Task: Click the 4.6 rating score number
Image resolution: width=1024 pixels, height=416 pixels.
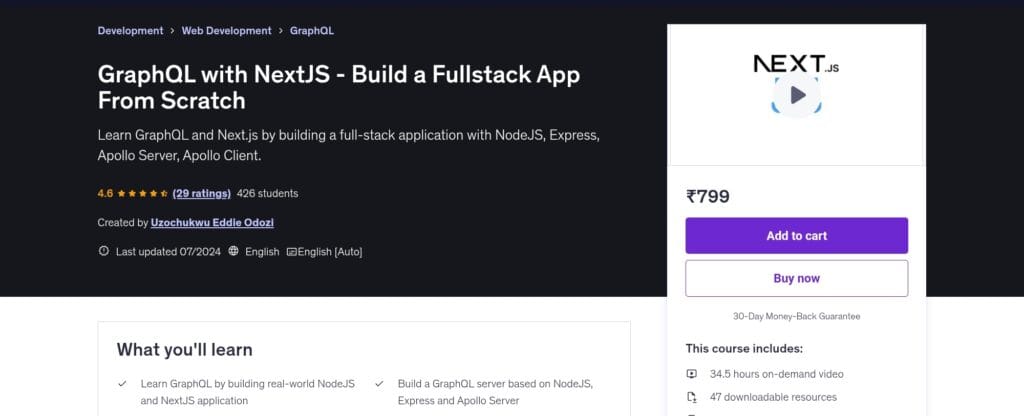Action: pyautogui.click(x=105, y=193)
